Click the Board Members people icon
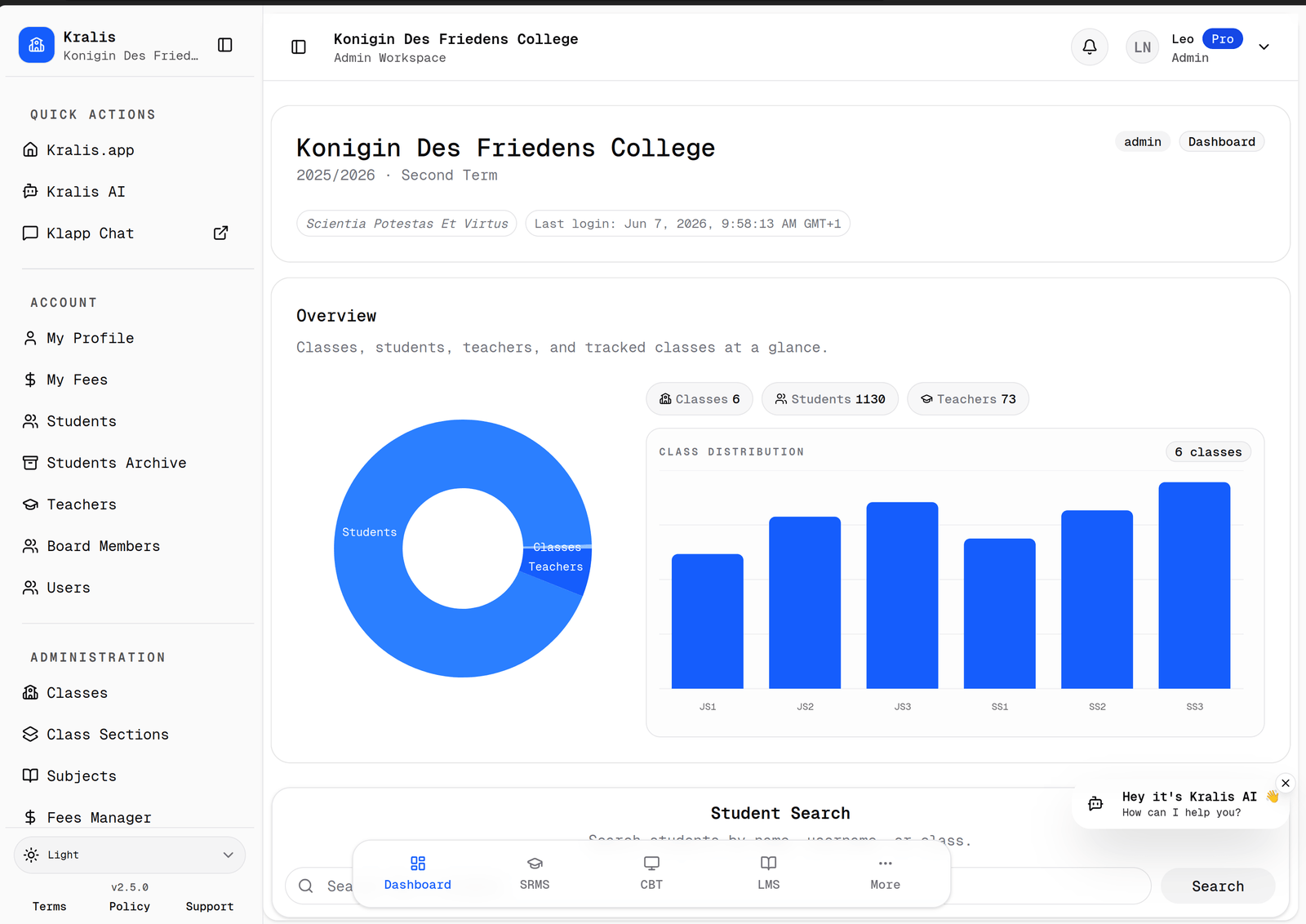 30,546
